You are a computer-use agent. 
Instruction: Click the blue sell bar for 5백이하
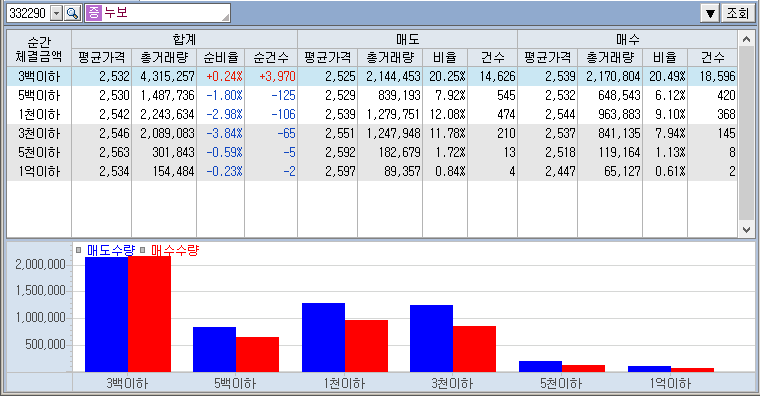(215, 349)
